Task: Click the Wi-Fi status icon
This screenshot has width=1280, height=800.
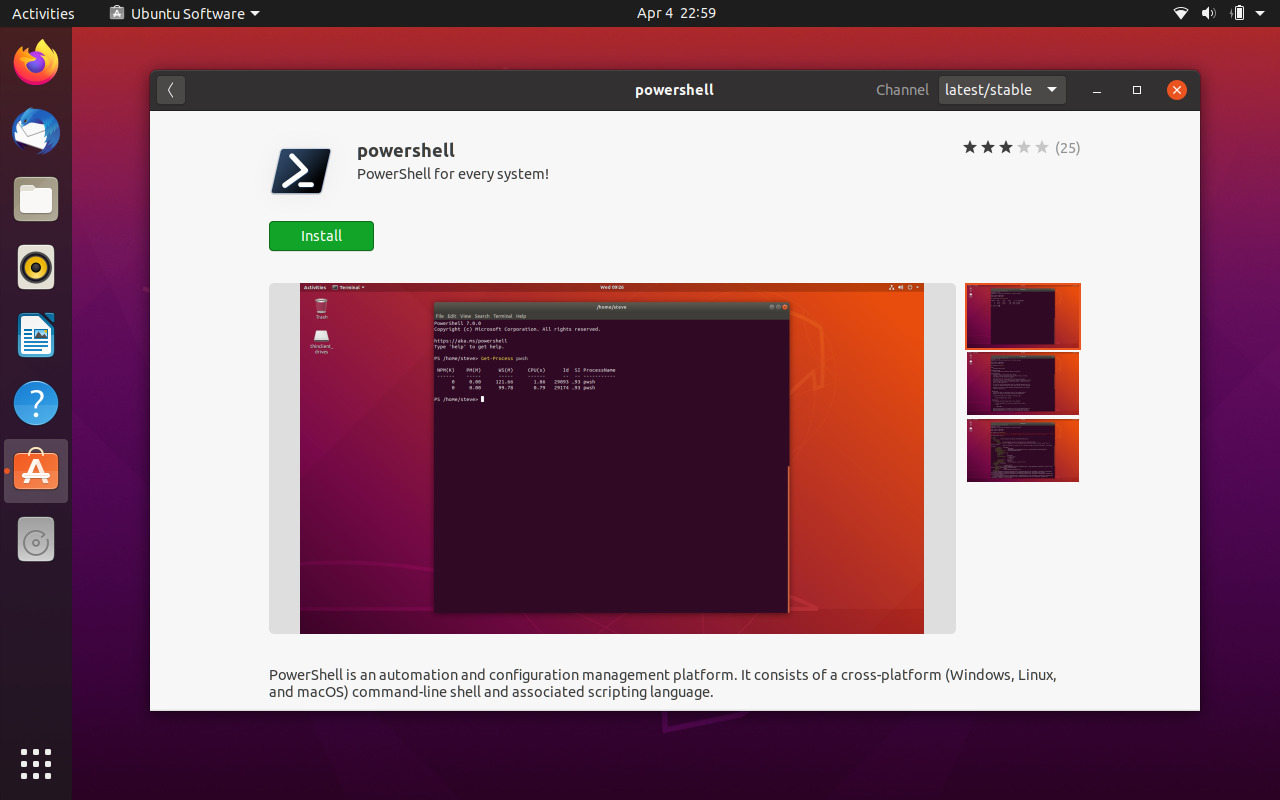Action: [x=1181, y=13]
